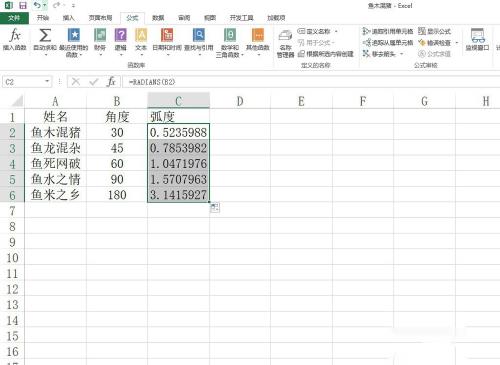Expand the Define Name dropdown arrow
The height and width of the screenshot is (365, 500).
(336, 31)
